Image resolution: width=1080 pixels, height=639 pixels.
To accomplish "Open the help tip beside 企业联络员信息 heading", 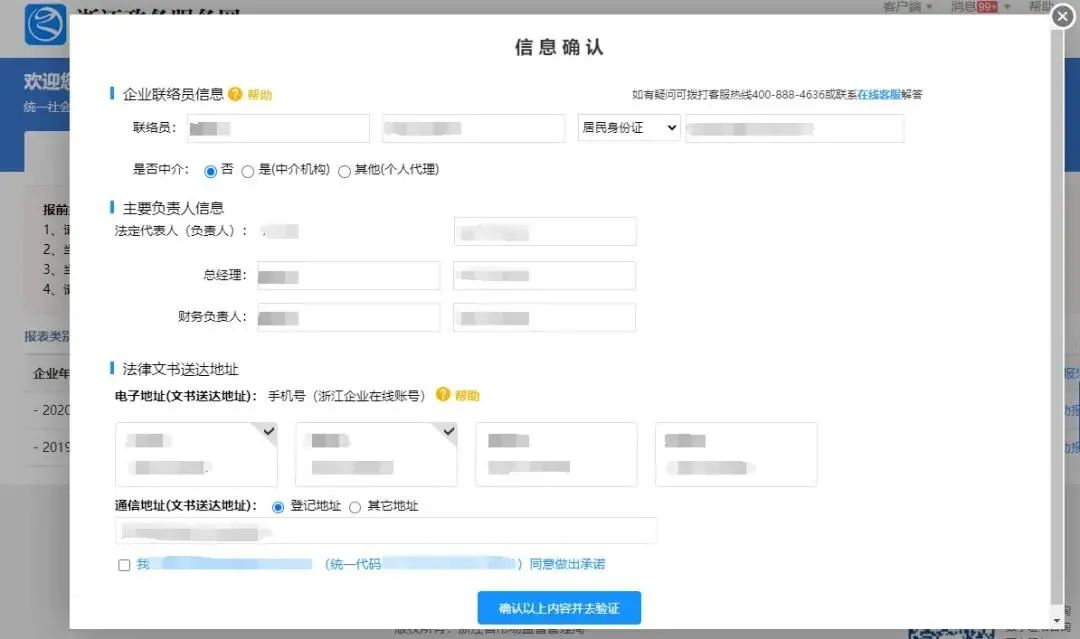I will (235, 92).
